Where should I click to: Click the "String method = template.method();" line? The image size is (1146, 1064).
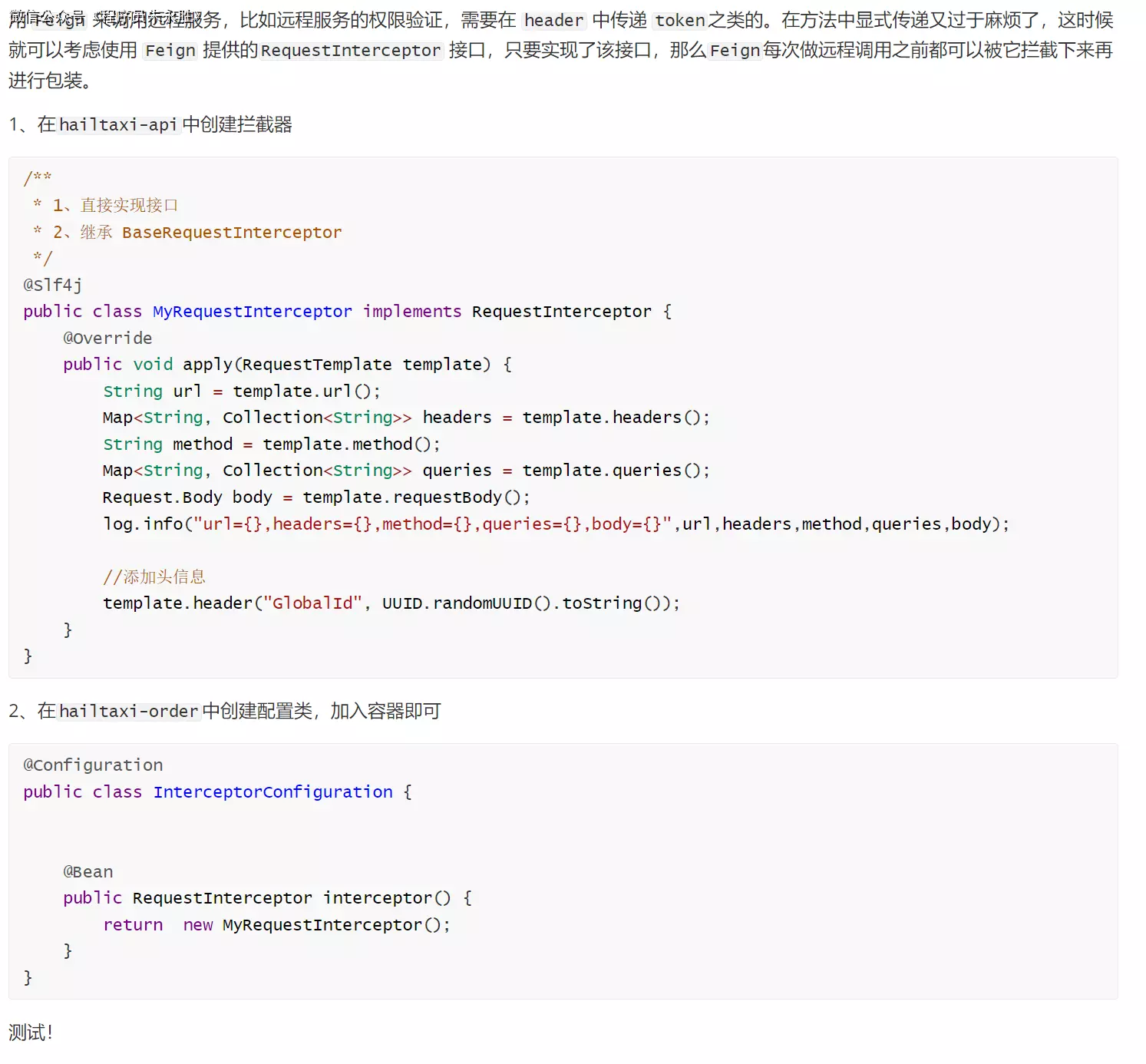(271, 444)
